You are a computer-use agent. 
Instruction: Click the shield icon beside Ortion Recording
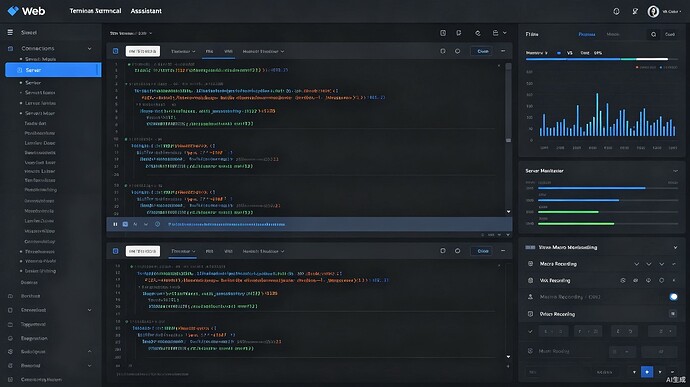530,314
